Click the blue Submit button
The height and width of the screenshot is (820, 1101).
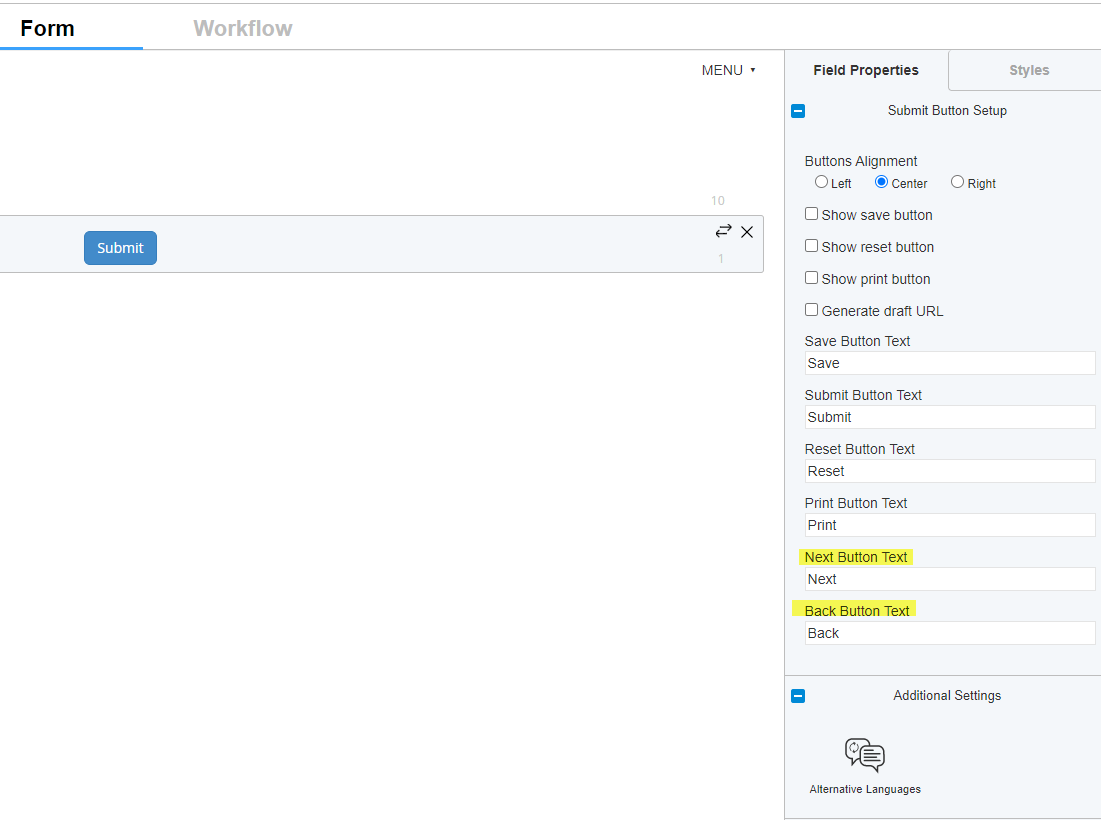(120, 248)
